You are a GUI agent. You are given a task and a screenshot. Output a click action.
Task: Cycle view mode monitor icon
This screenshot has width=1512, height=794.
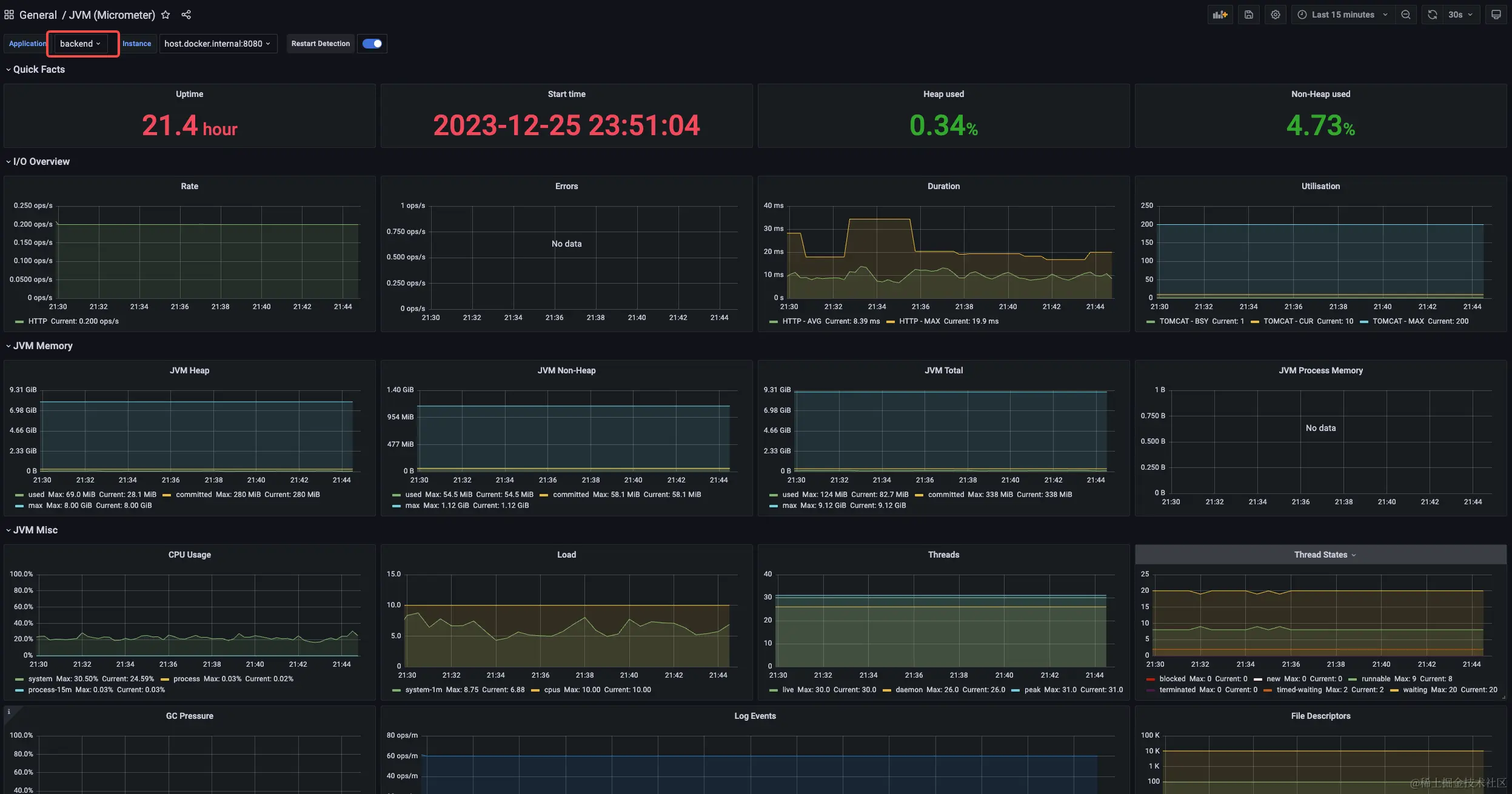(x=1496, y=15)
